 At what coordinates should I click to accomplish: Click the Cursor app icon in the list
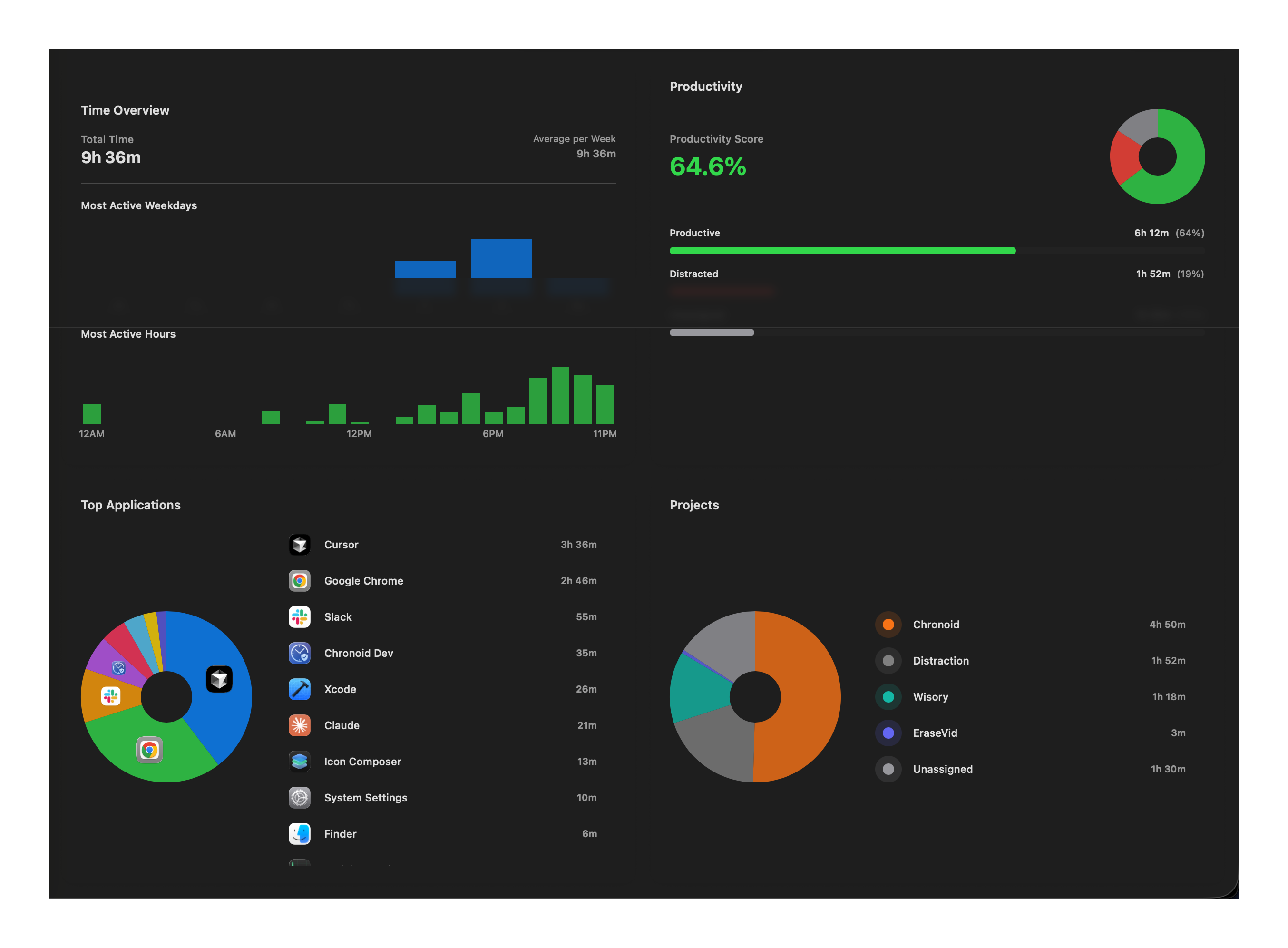pyautogui.click(x=300, y=545)
